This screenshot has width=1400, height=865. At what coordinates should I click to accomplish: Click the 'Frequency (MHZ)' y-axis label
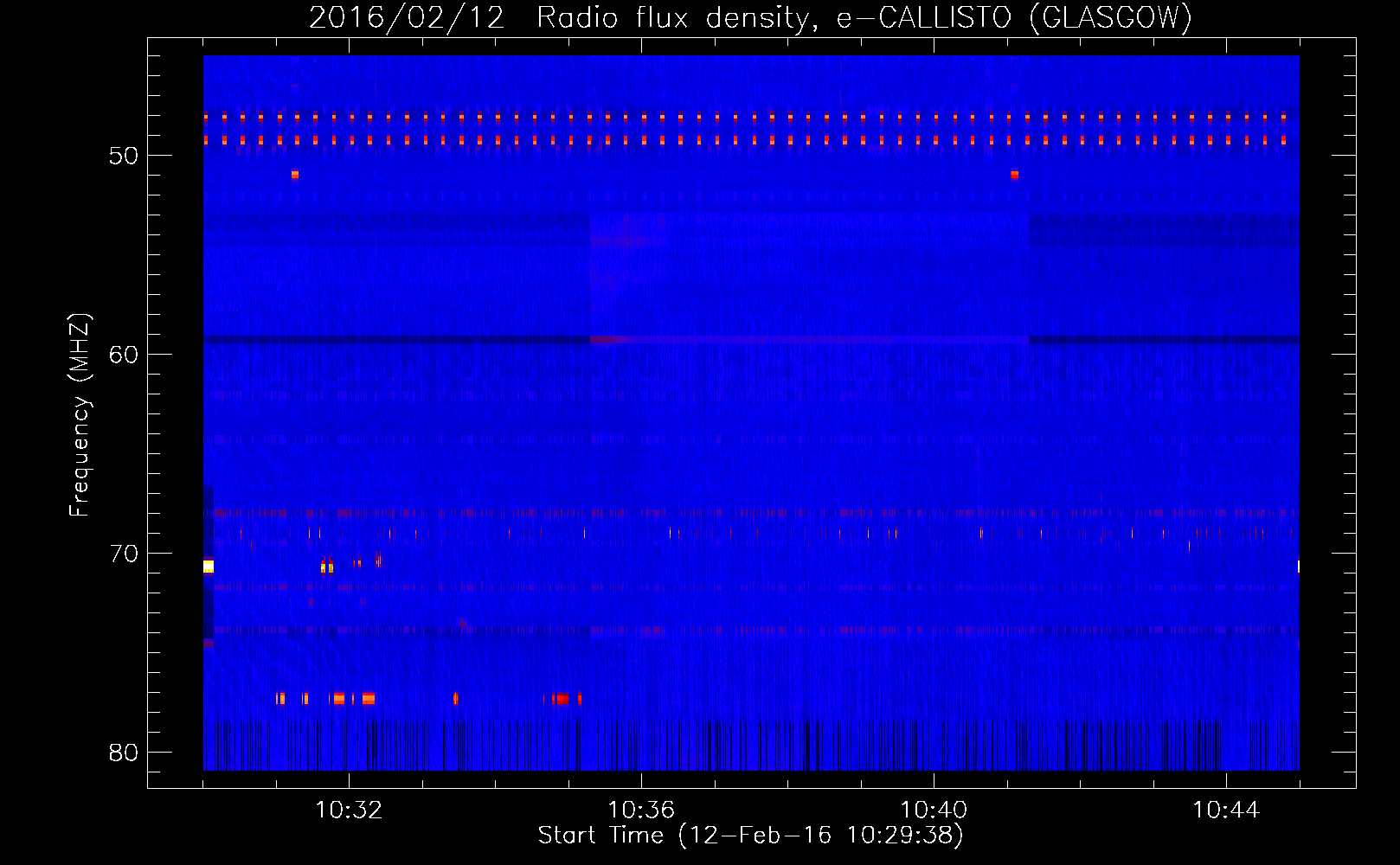(x=80, y=415)
